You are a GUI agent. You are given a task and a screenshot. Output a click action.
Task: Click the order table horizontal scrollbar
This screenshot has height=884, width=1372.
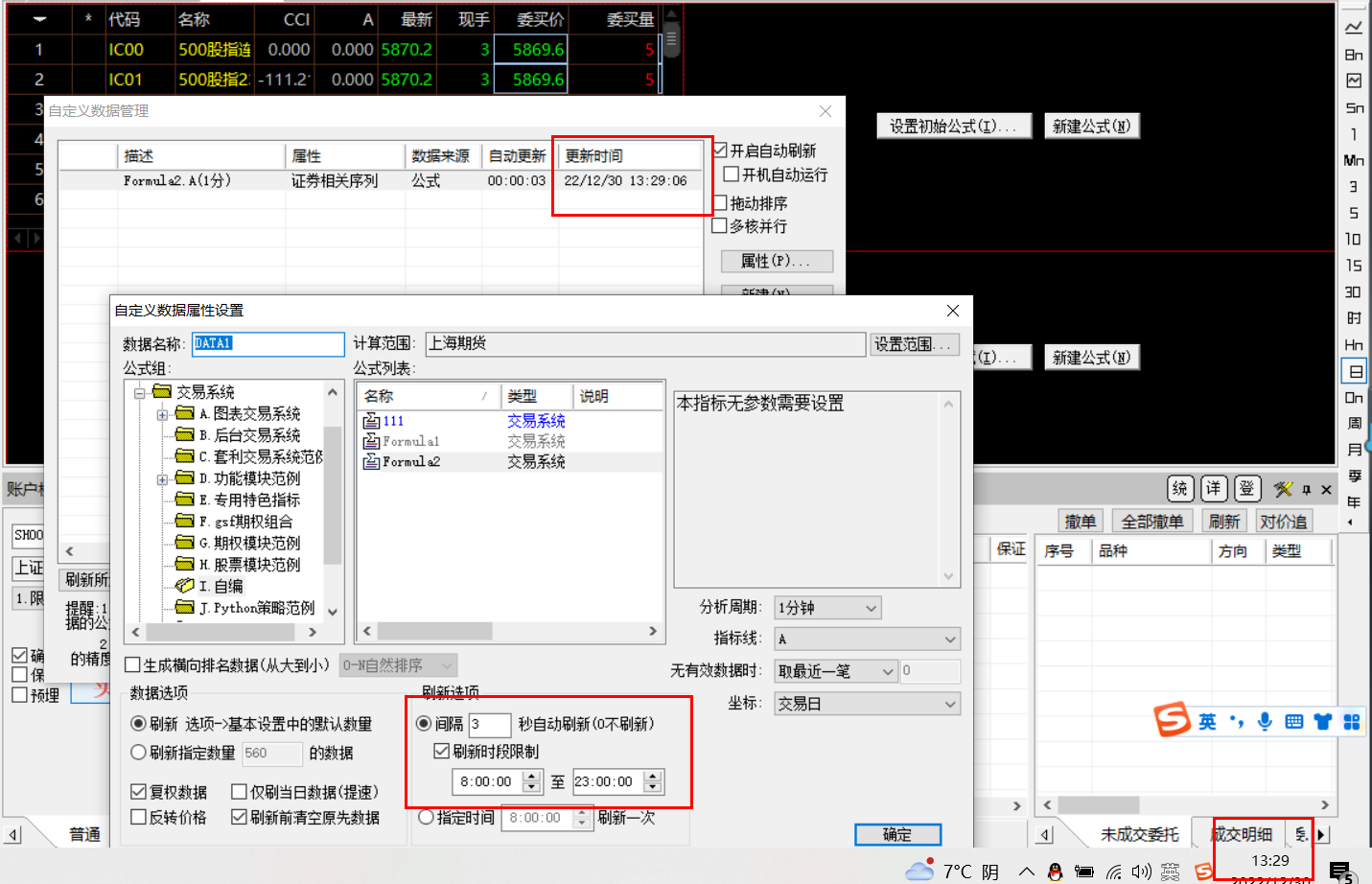click(x=1186, y=805)
